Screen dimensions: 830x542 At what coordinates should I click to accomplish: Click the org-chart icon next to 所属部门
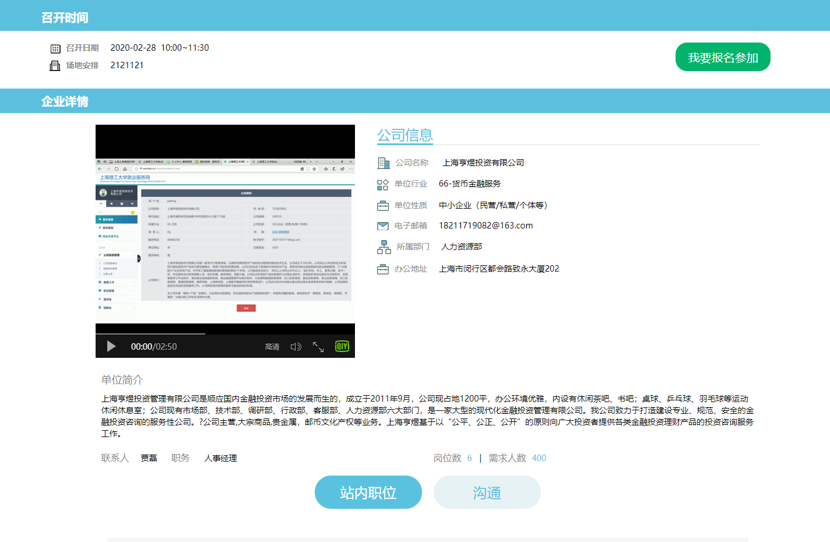coord(383,247)
